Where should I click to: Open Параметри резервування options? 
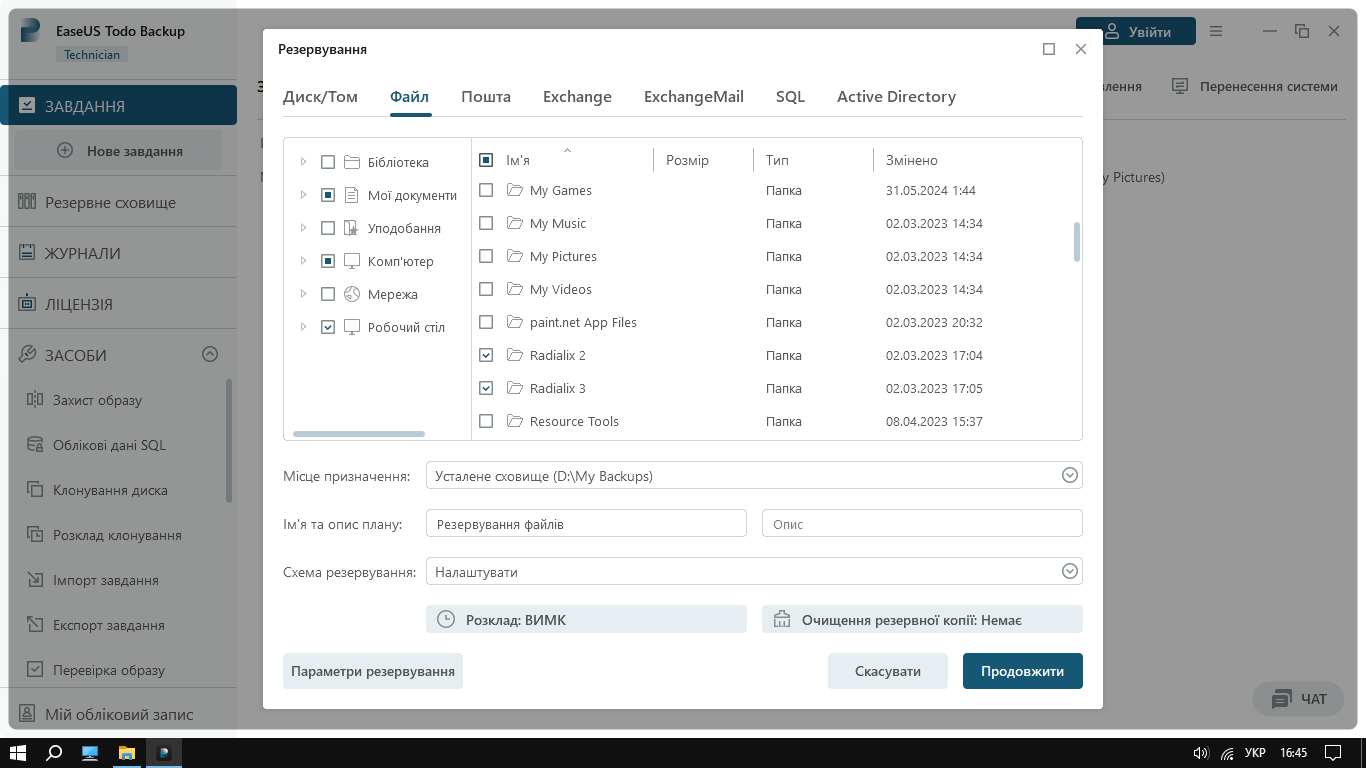373,671
